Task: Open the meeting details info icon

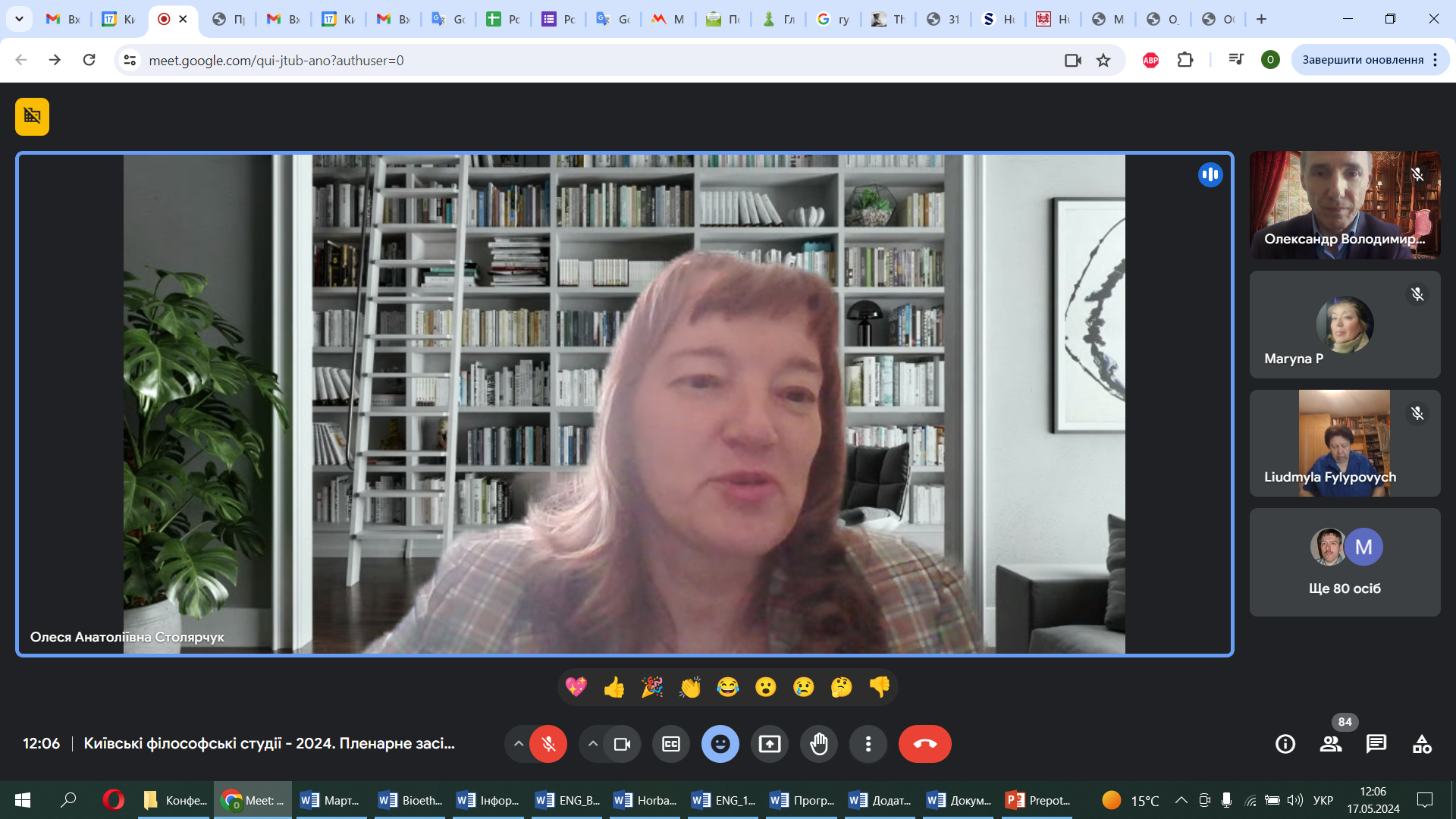Action: 1285,744
